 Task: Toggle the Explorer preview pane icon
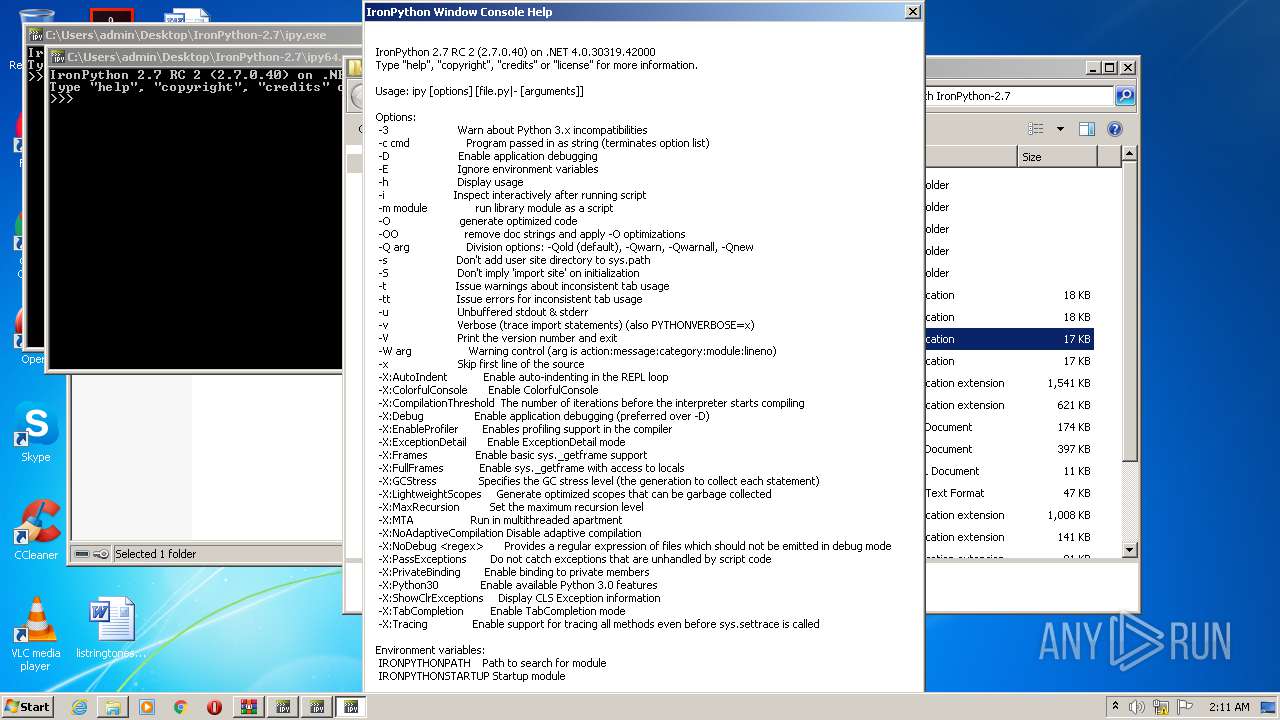point(1087,129)
